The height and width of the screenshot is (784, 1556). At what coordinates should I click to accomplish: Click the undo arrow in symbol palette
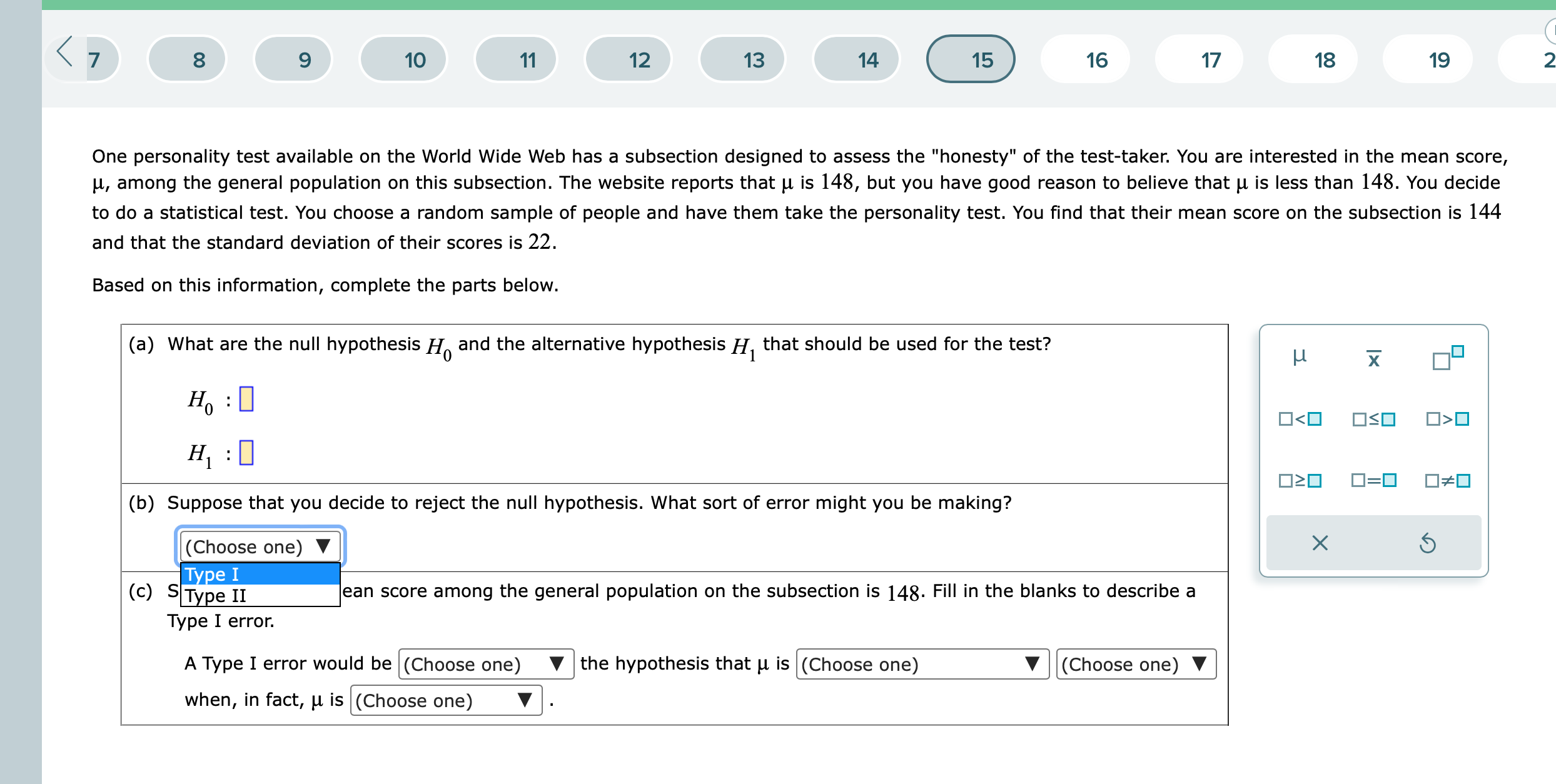pyautogui.click(x=1427, y=543)
